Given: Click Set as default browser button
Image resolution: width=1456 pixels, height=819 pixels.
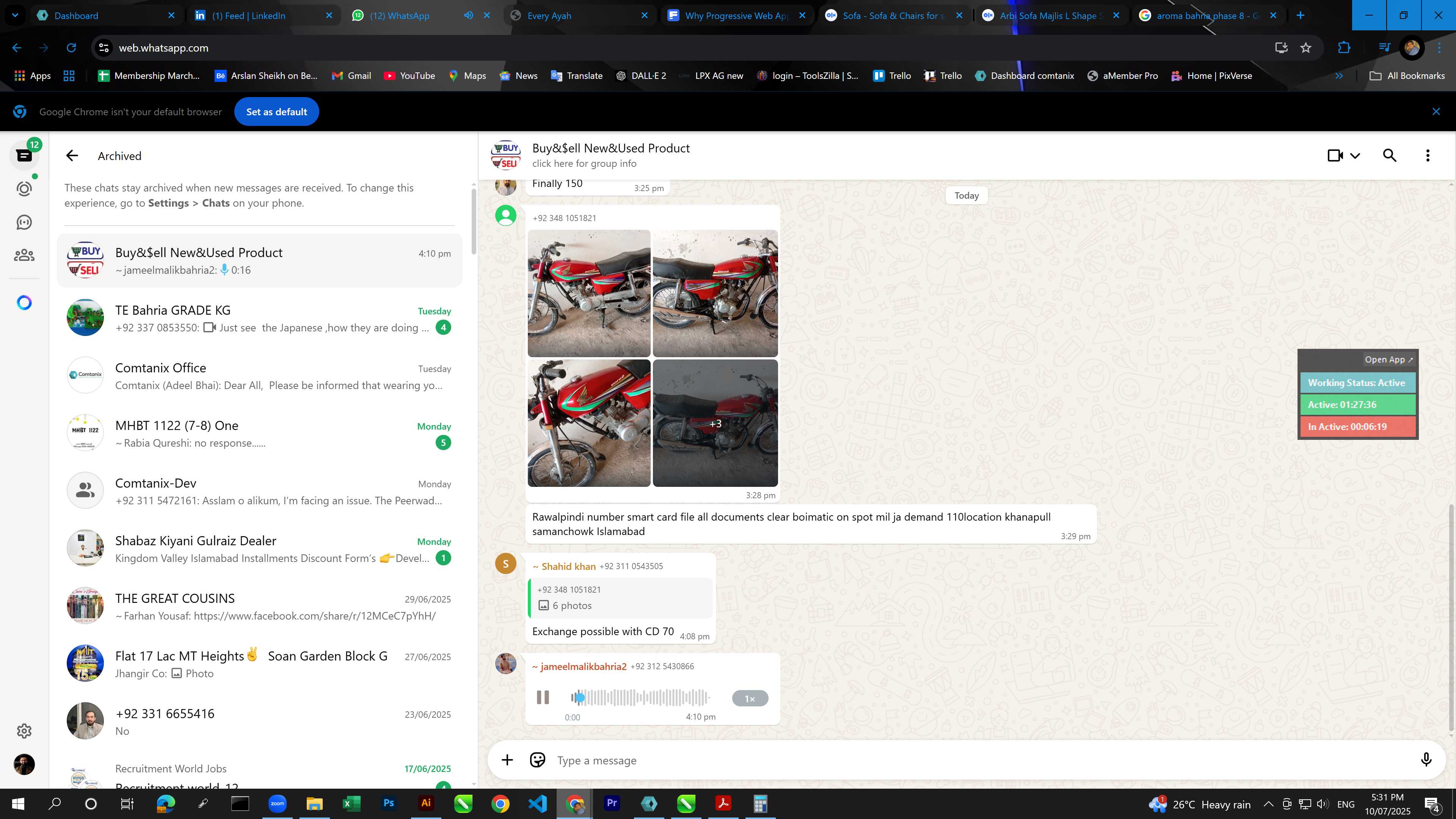Looking at the screenshot, I should tap(276, 112).
